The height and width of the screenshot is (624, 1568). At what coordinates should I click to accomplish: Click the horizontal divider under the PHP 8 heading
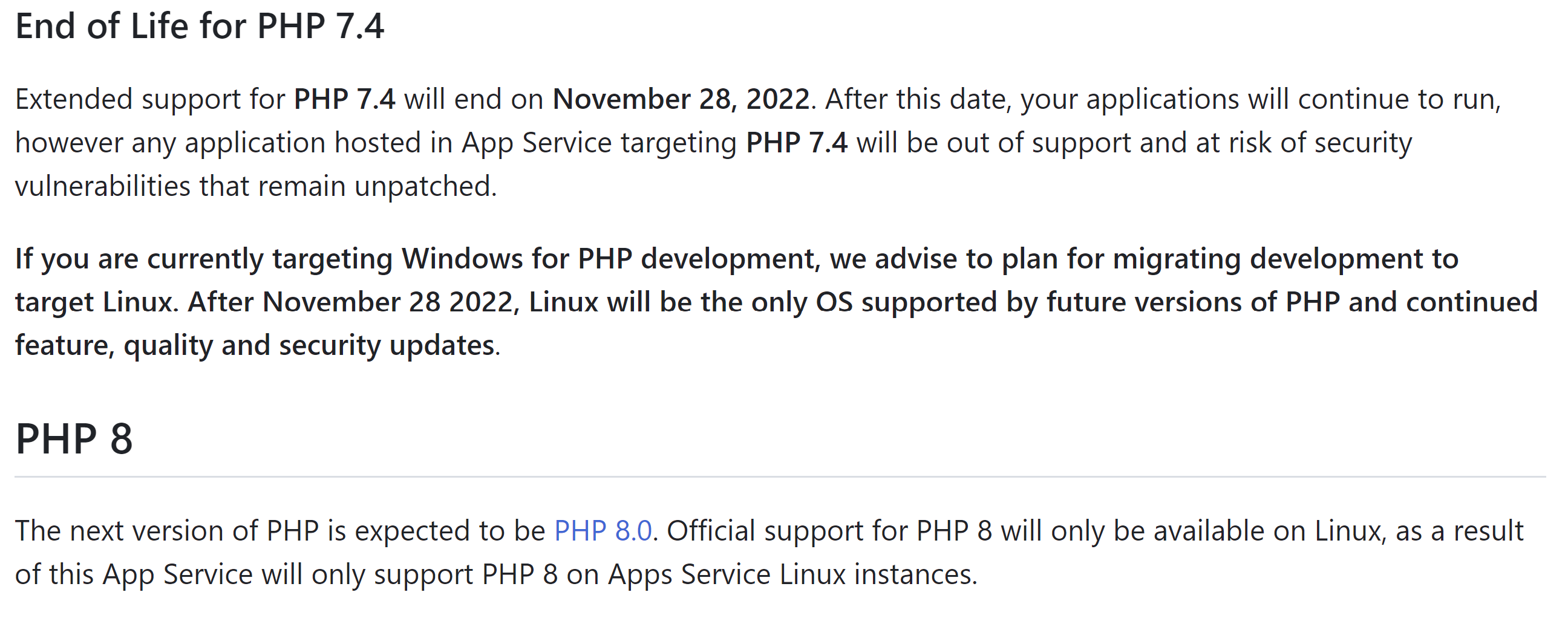779,477
